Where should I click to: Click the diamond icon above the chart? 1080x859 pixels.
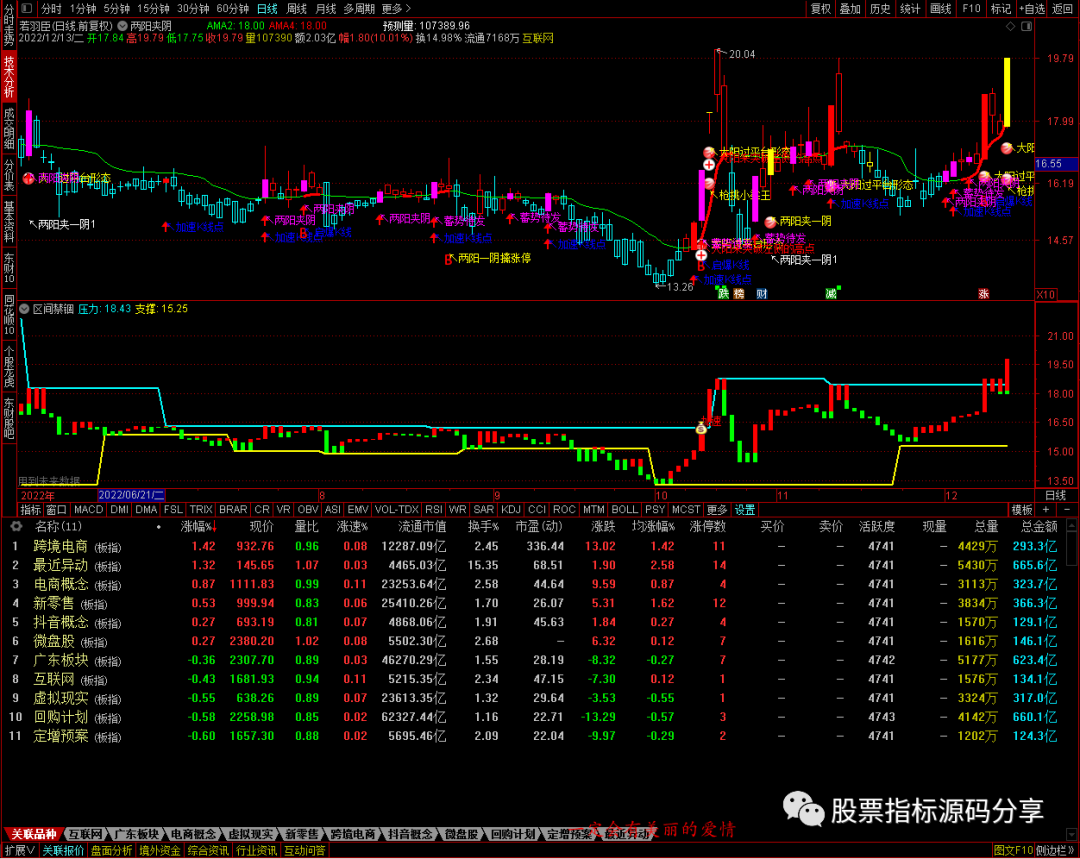click(x=1010, y=26)
